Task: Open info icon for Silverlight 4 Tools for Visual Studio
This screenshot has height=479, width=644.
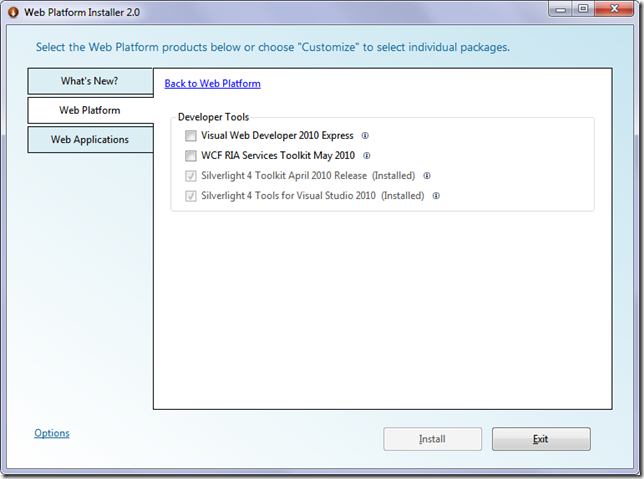Action: pyautogui.click(x=436, y=196)
